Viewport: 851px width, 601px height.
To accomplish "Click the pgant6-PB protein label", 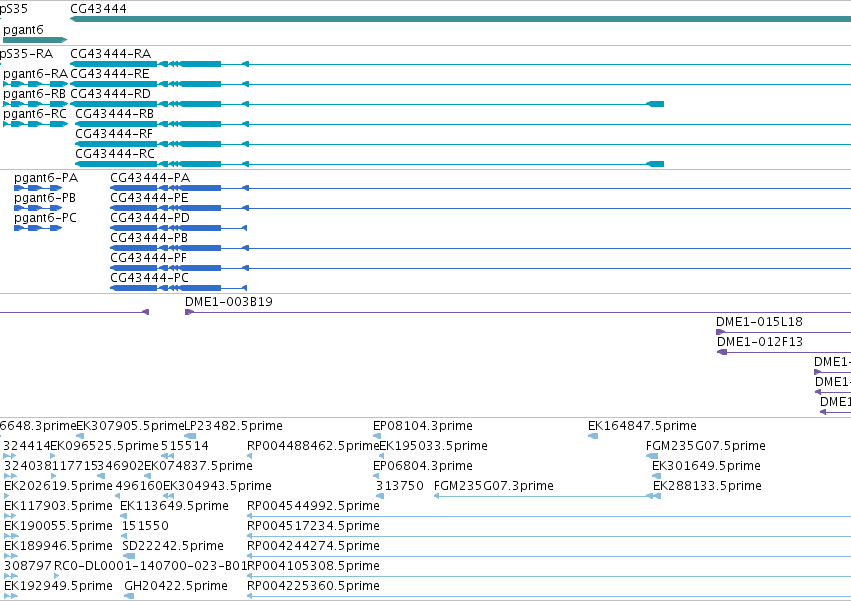I will point(45,198).
